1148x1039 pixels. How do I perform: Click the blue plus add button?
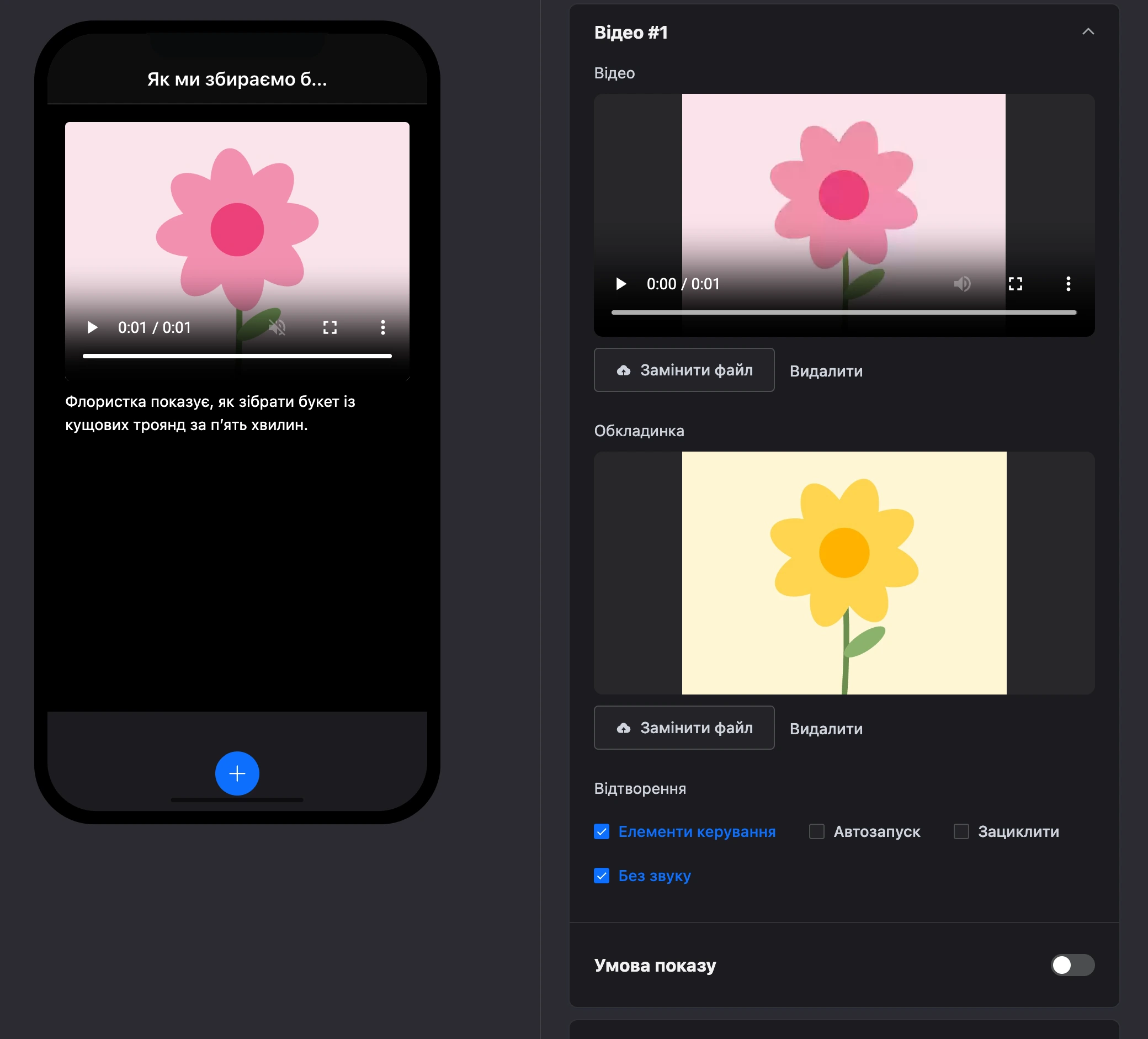click(237, 773)
